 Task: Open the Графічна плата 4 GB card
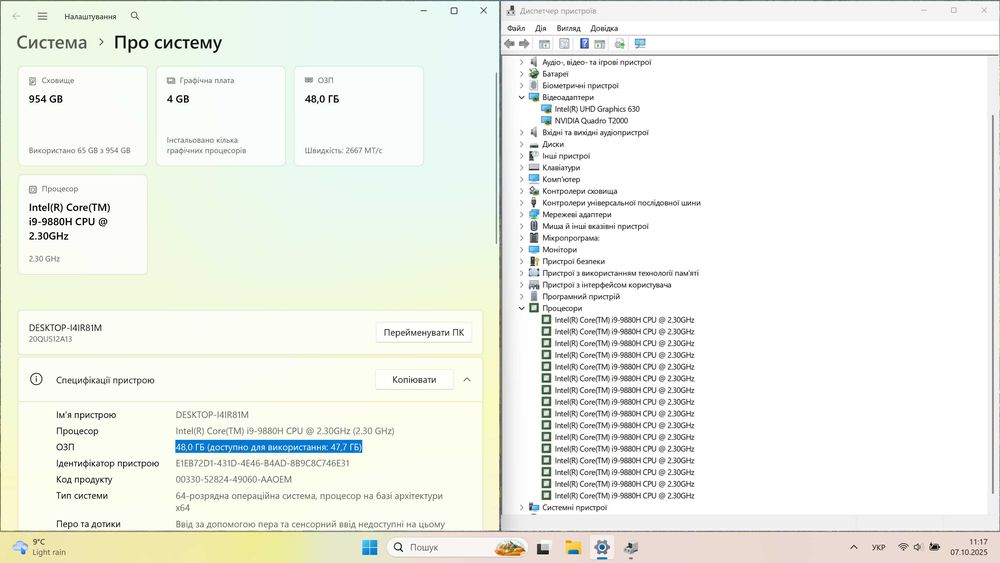221,116
